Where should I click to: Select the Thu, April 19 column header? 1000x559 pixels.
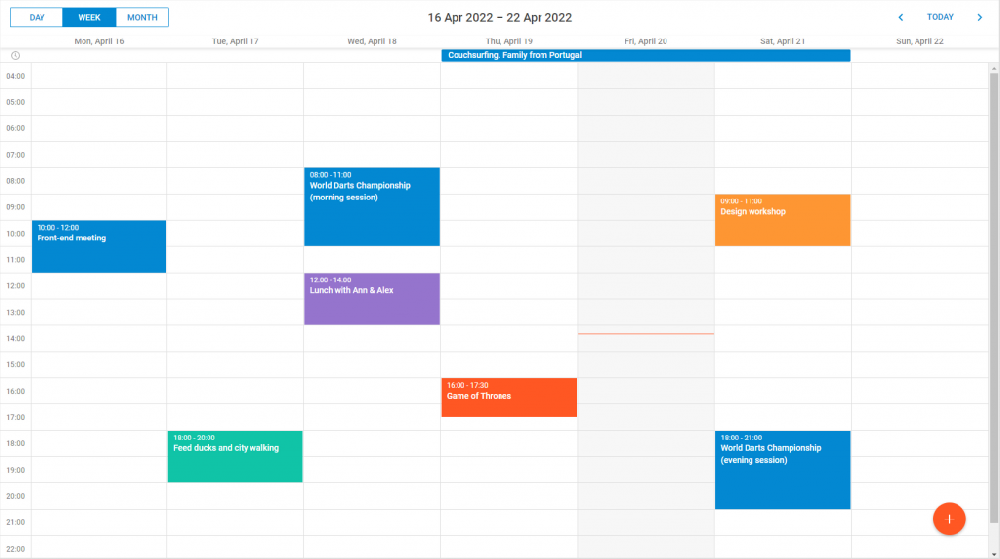[509, 41]
